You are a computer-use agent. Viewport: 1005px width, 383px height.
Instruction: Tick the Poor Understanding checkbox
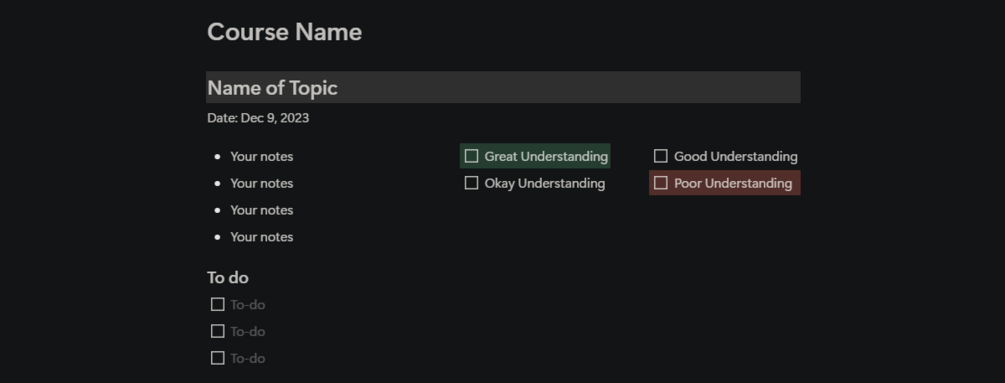(661, 183)
